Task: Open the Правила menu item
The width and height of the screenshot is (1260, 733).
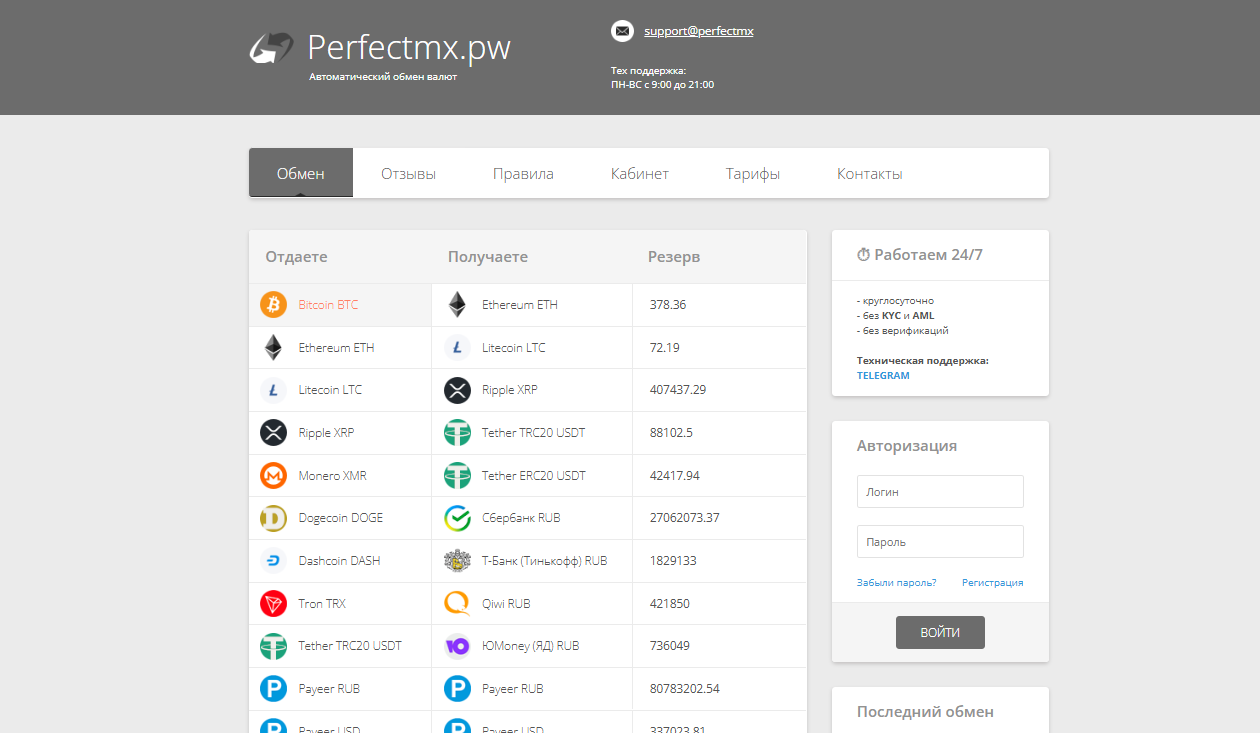Action: click(523, 174)
